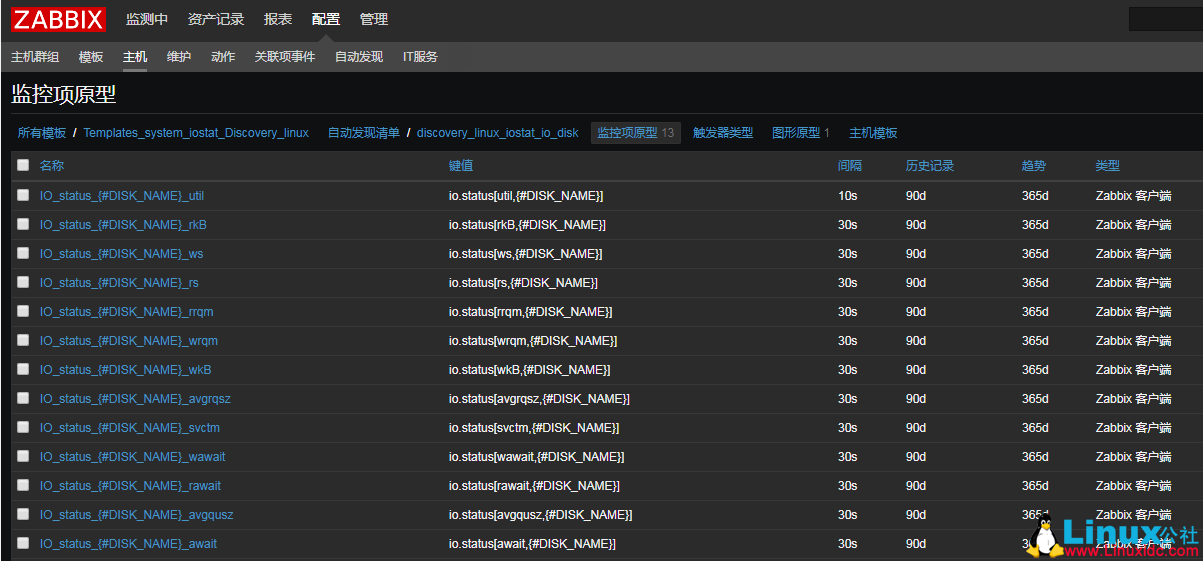Open the 监测中 menu

click(147, 19)
